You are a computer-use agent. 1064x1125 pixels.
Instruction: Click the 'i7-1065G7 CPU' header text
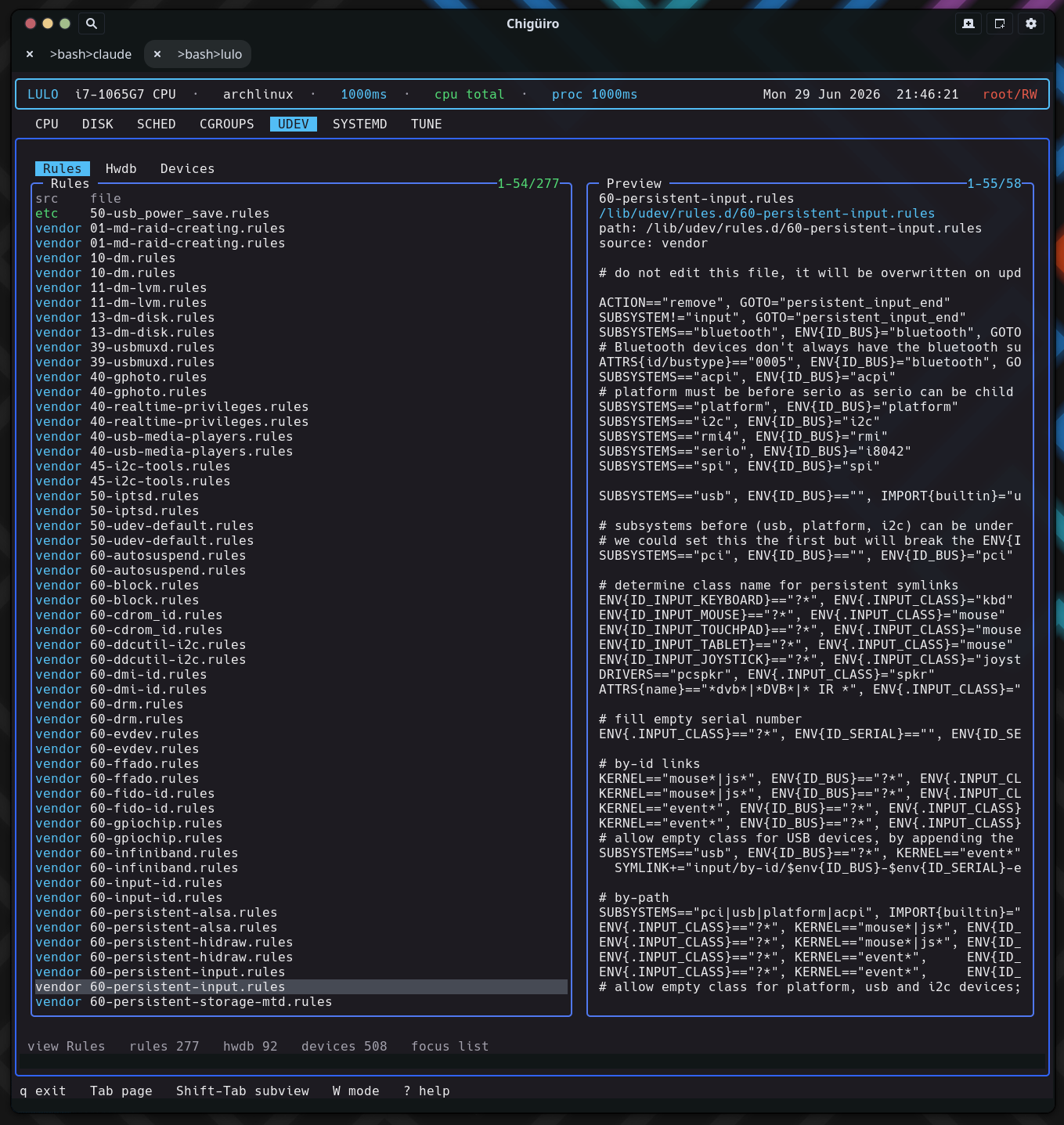(x=125, y=94)
